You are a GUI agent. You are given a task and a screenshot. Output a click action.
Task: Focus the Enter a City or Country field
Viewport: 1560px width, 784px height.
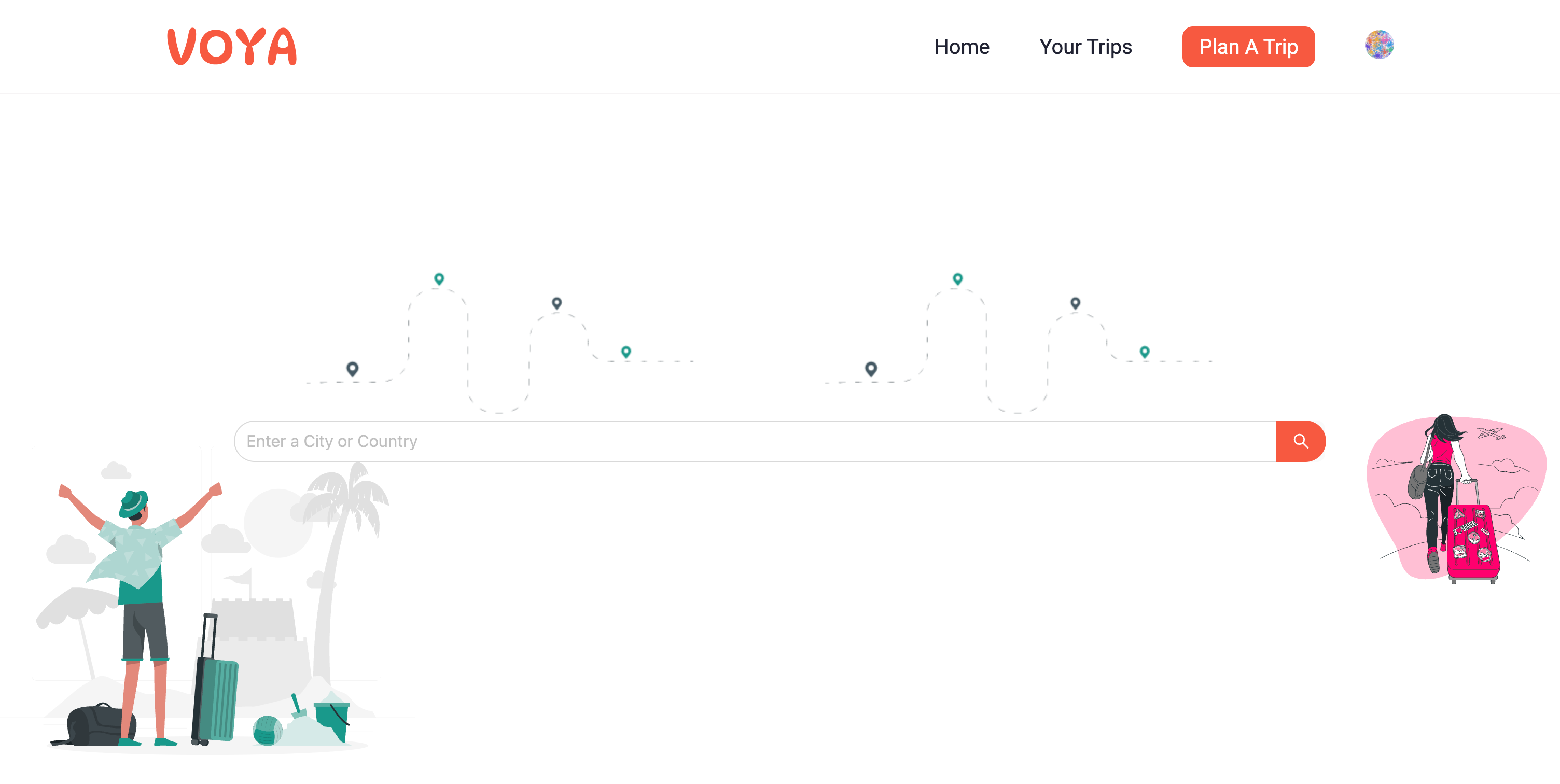click(755, 441)
